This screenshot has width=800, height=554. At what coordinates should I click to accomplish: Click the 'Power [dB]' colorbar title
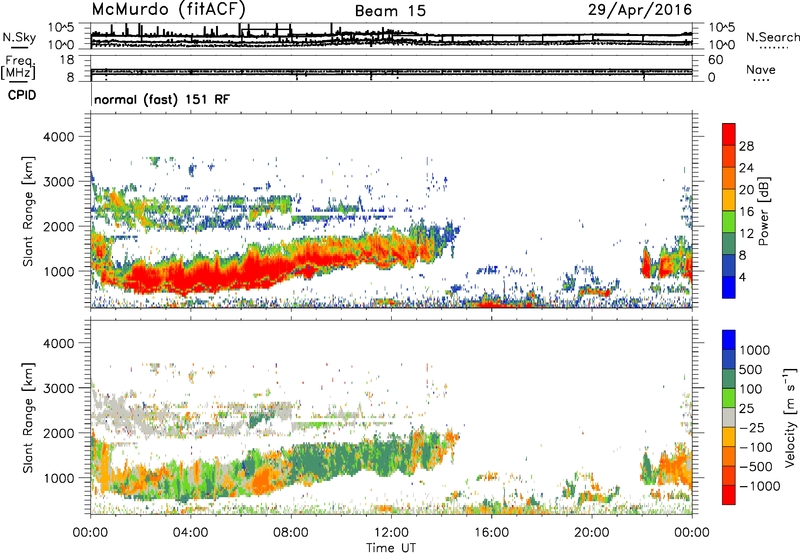tap(763, 211)
